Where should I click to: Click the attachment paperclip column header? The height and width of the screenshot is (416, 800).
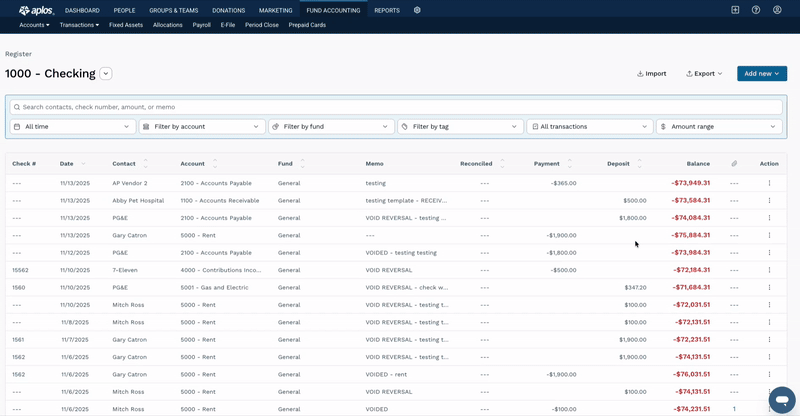click(x=734, y=163)
